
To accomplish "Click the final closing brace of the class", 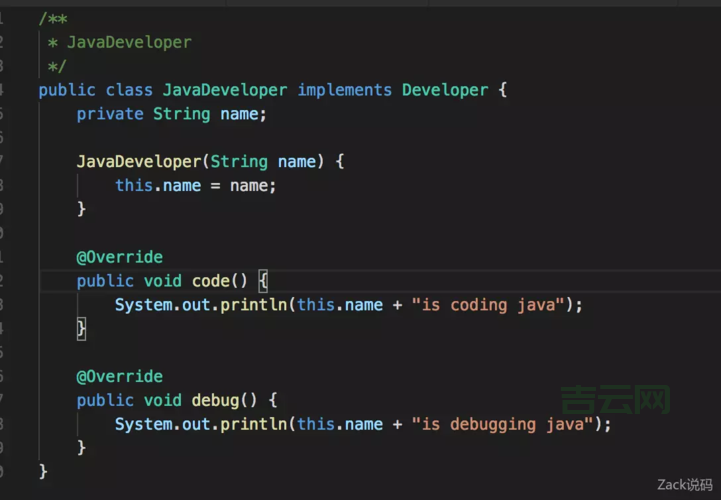I will 43,471.
